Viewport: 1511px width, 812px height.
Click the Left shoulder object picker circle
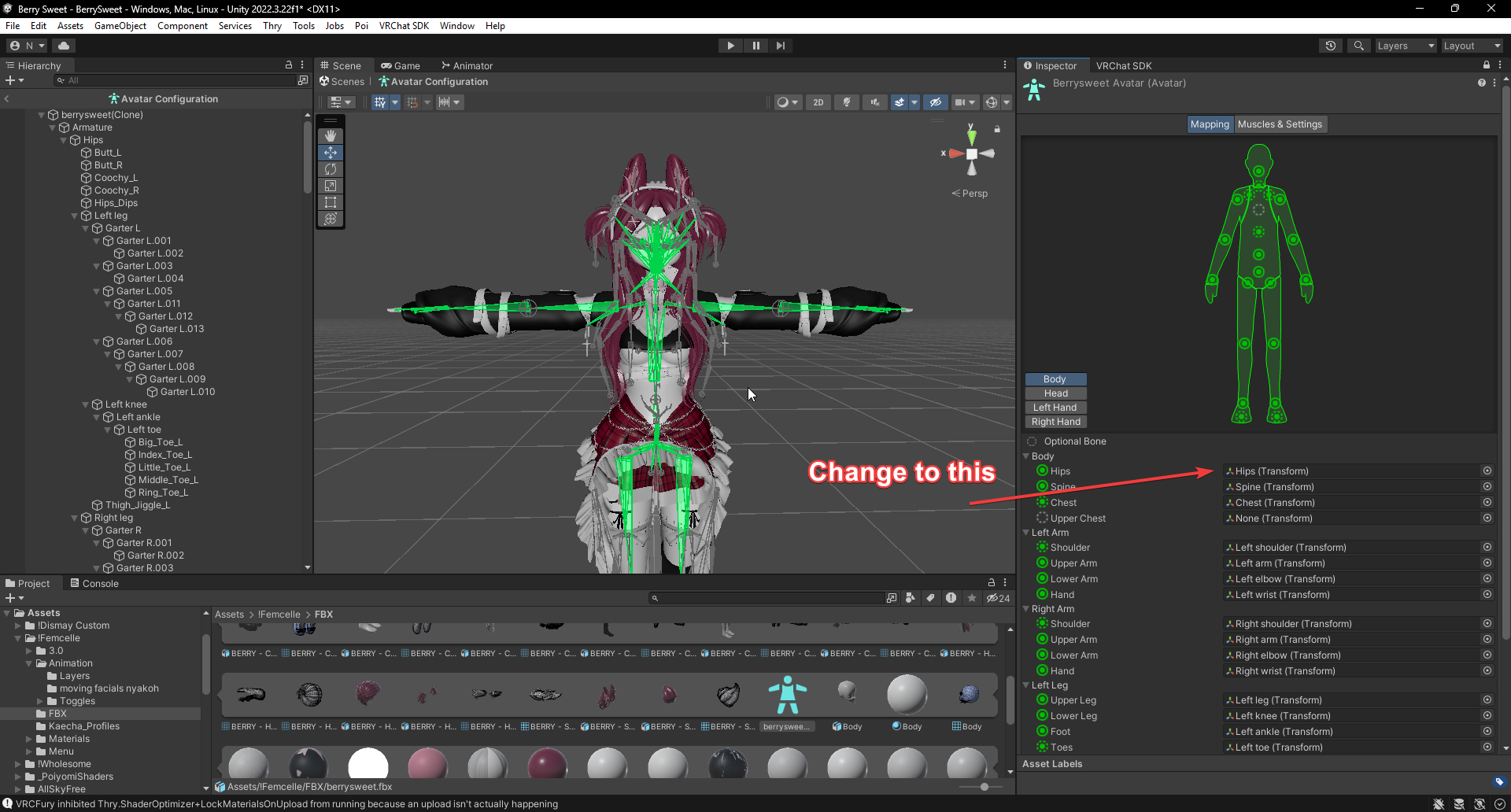pos(1487,547)
